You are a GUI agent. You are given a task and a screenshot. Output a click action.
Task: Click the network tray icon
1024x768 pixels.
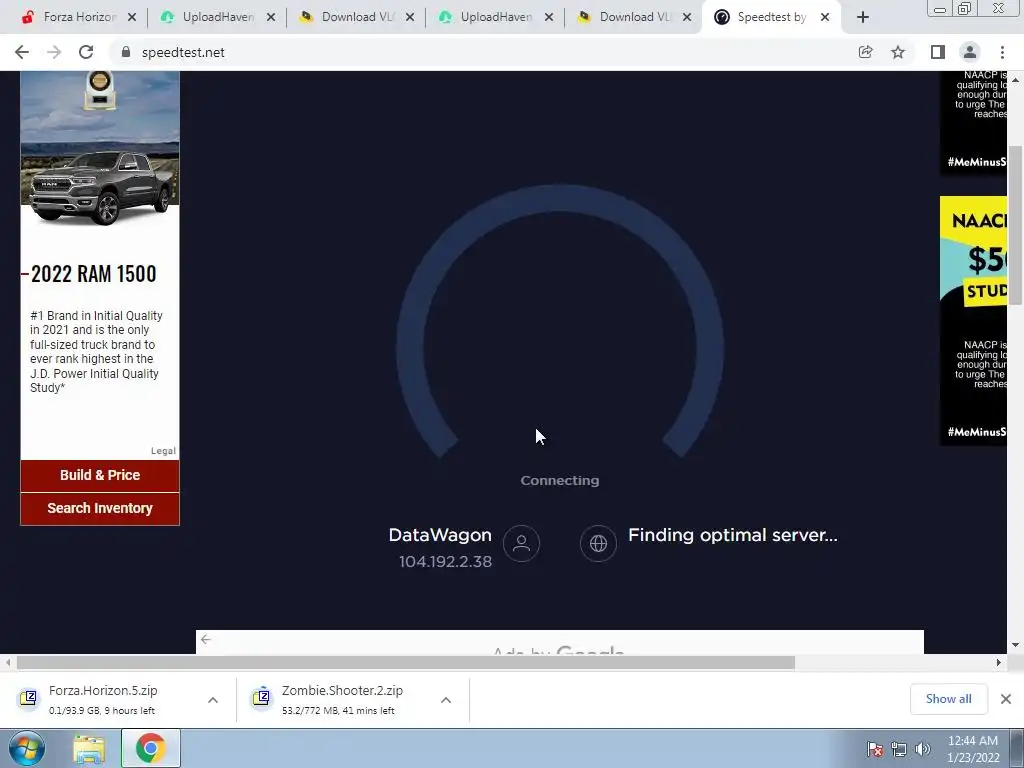click(899, 749)
